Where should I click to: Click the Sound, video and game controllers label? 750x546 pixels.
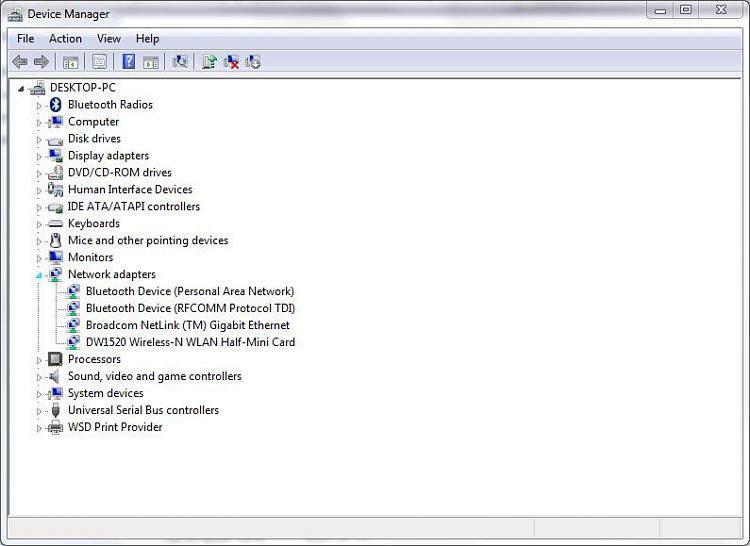[154, 376]
